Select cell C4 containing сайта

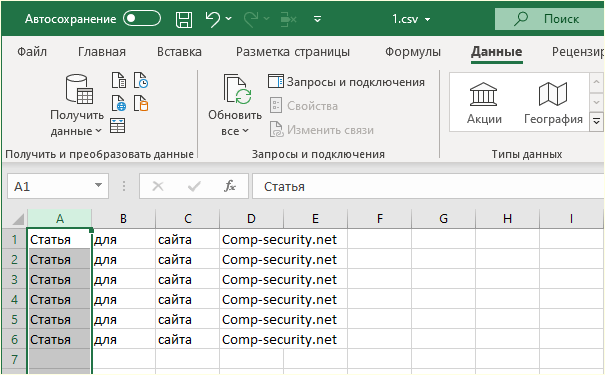(x=188, y=299)
